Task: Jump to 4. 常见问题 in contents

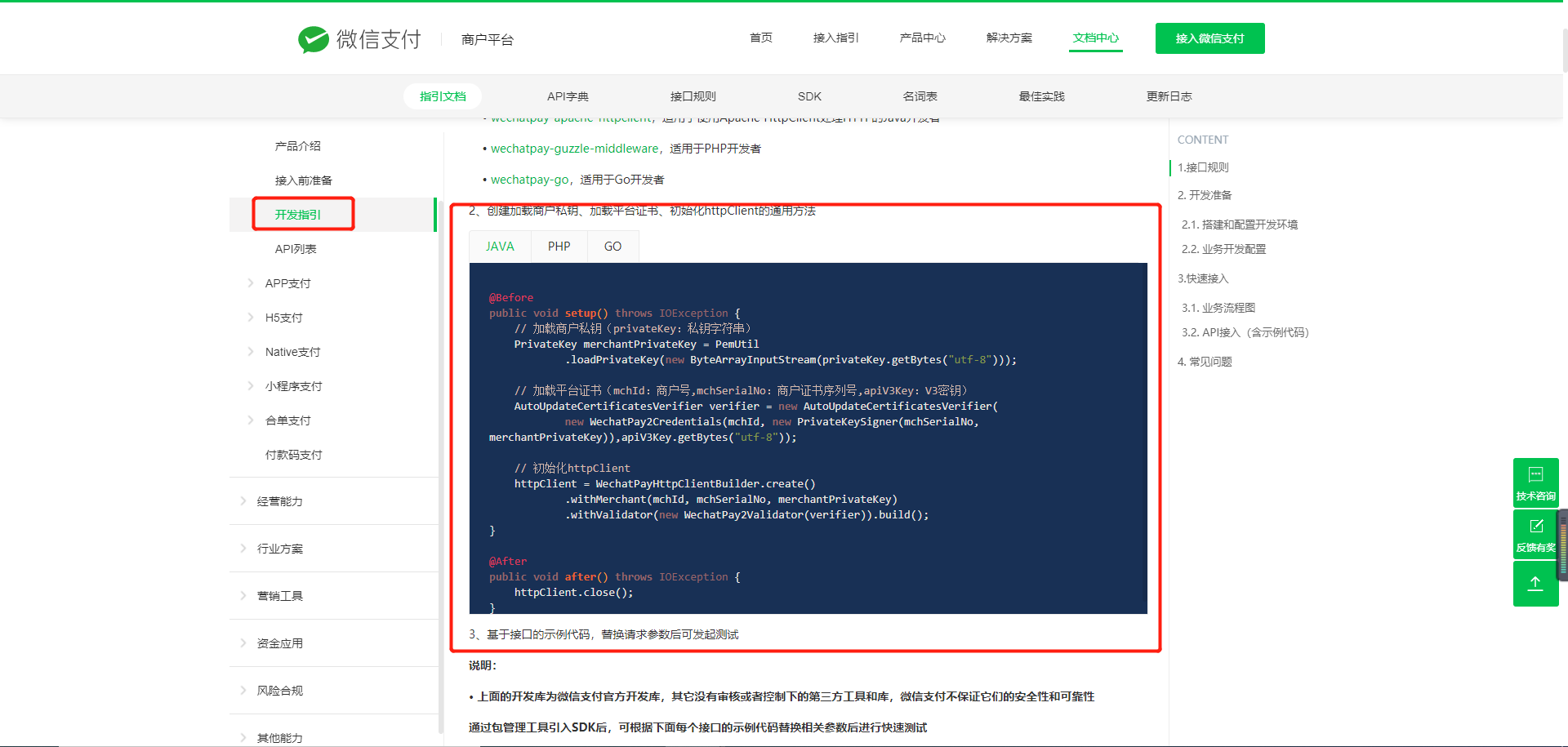Action: 1205,362
